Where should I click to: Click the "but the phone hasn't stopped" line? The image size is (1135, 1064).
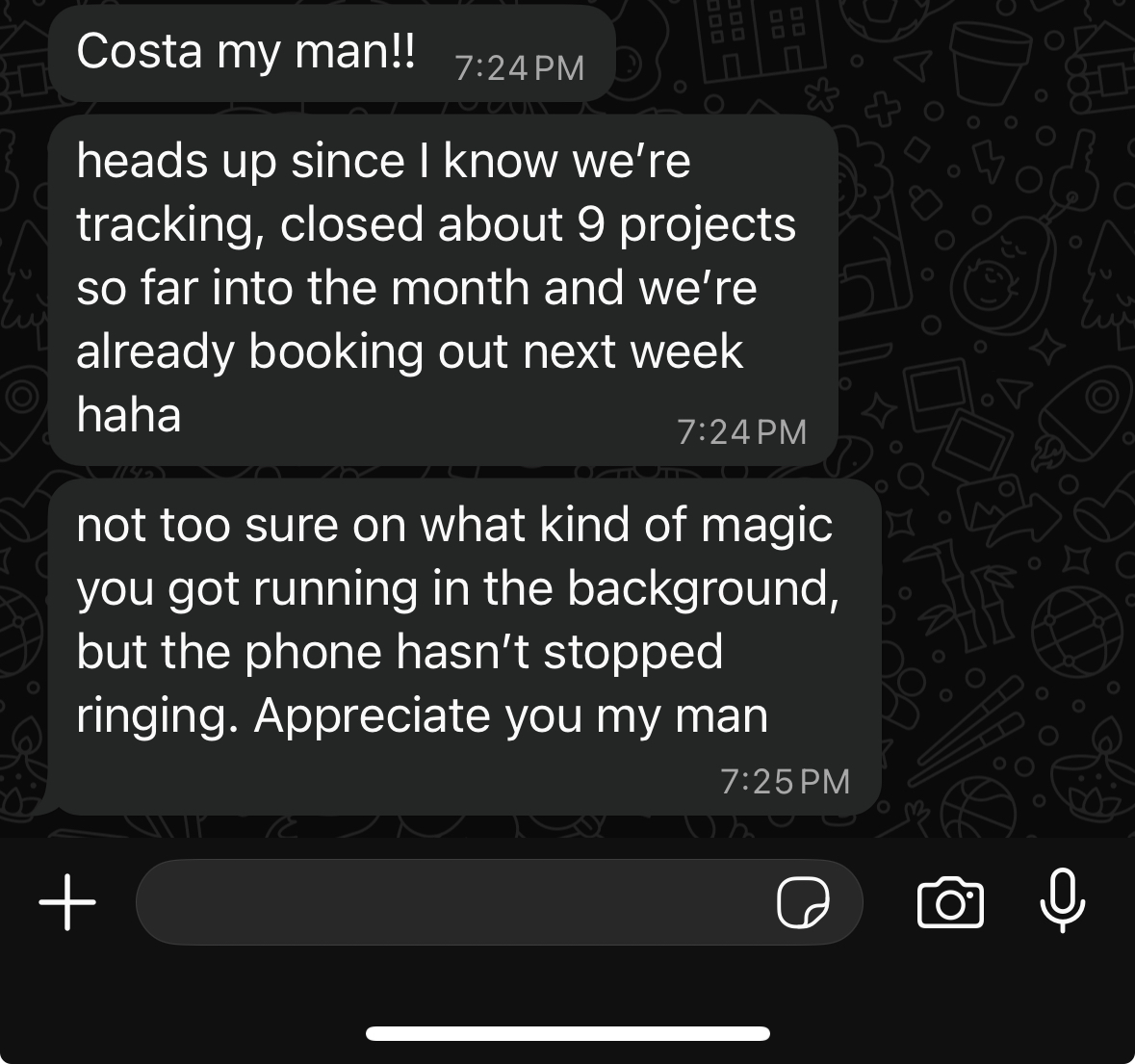(x=400, y=652)
